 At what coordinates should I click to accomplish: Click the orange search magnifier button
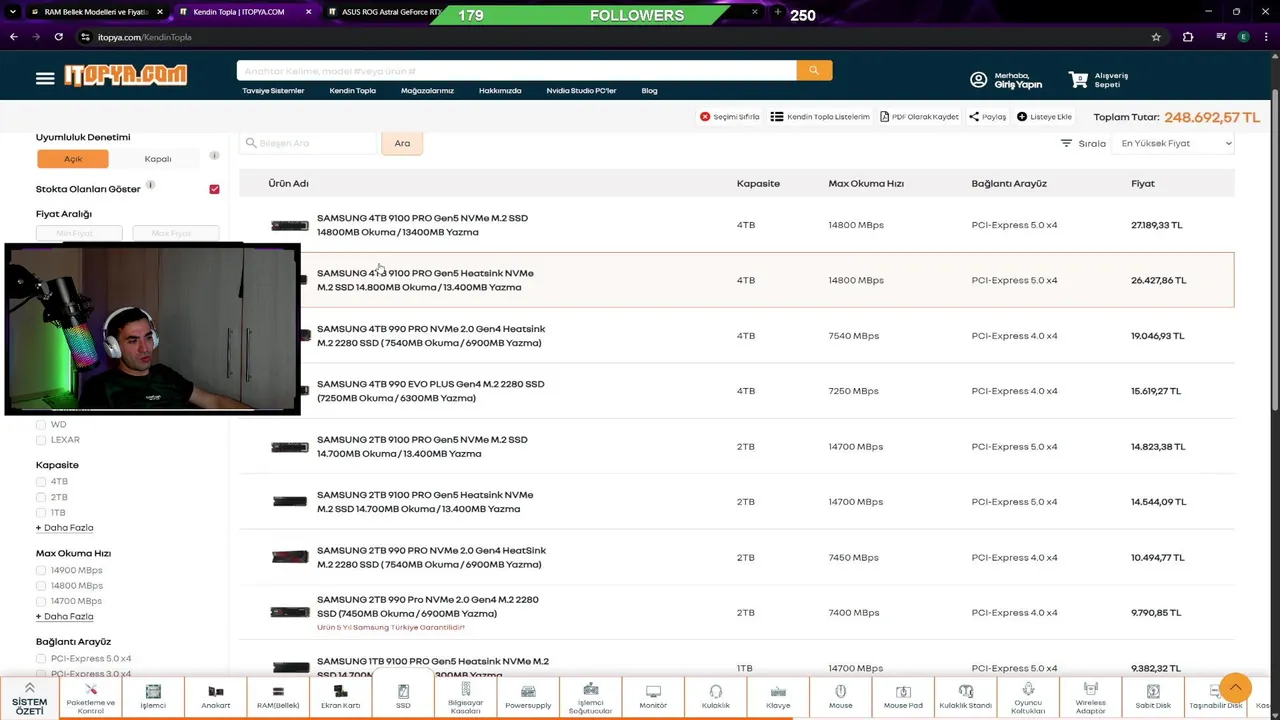click(814, 70)
